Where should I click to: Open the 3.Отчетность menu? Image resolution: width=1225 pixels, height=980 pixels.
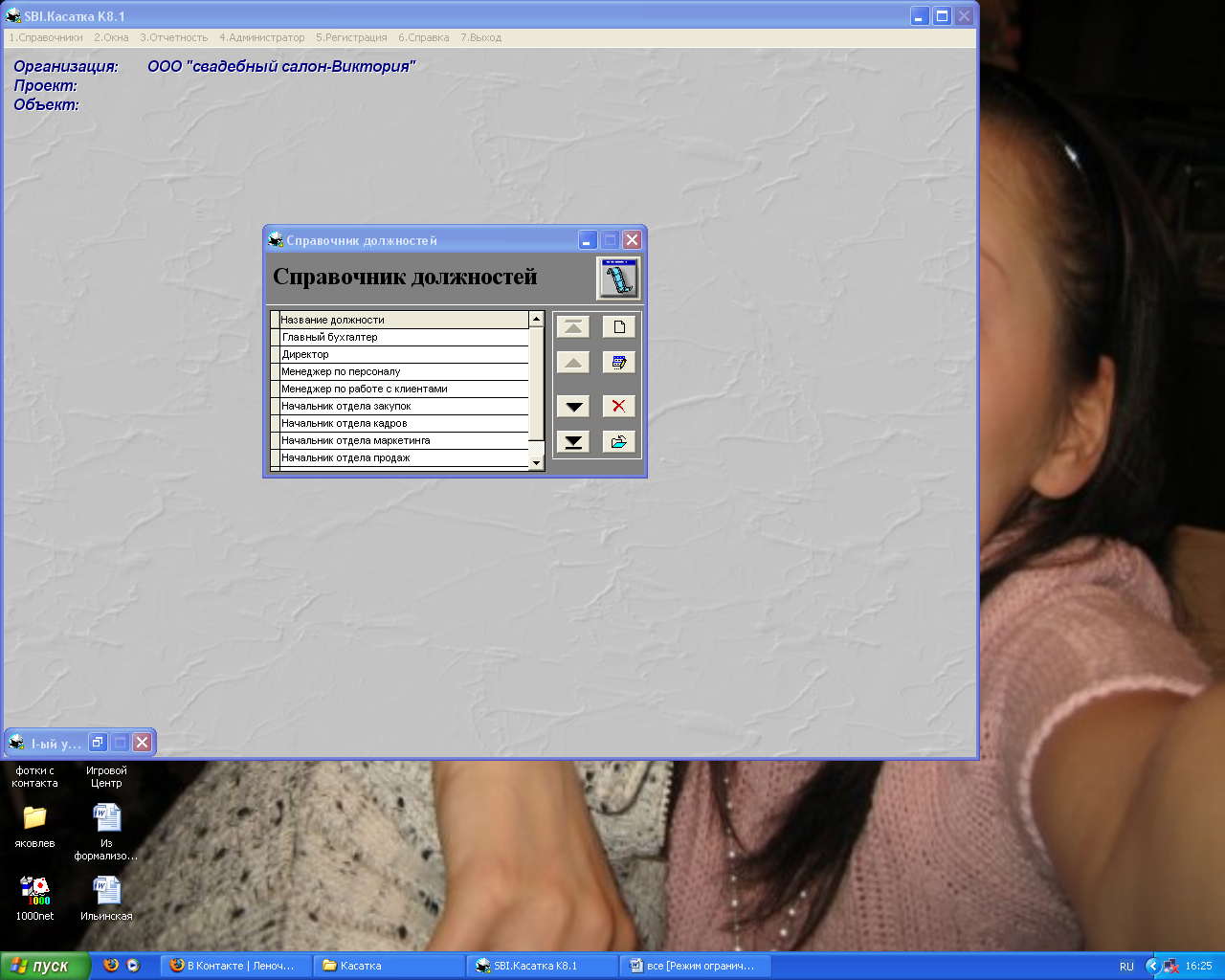coord(174,38)
